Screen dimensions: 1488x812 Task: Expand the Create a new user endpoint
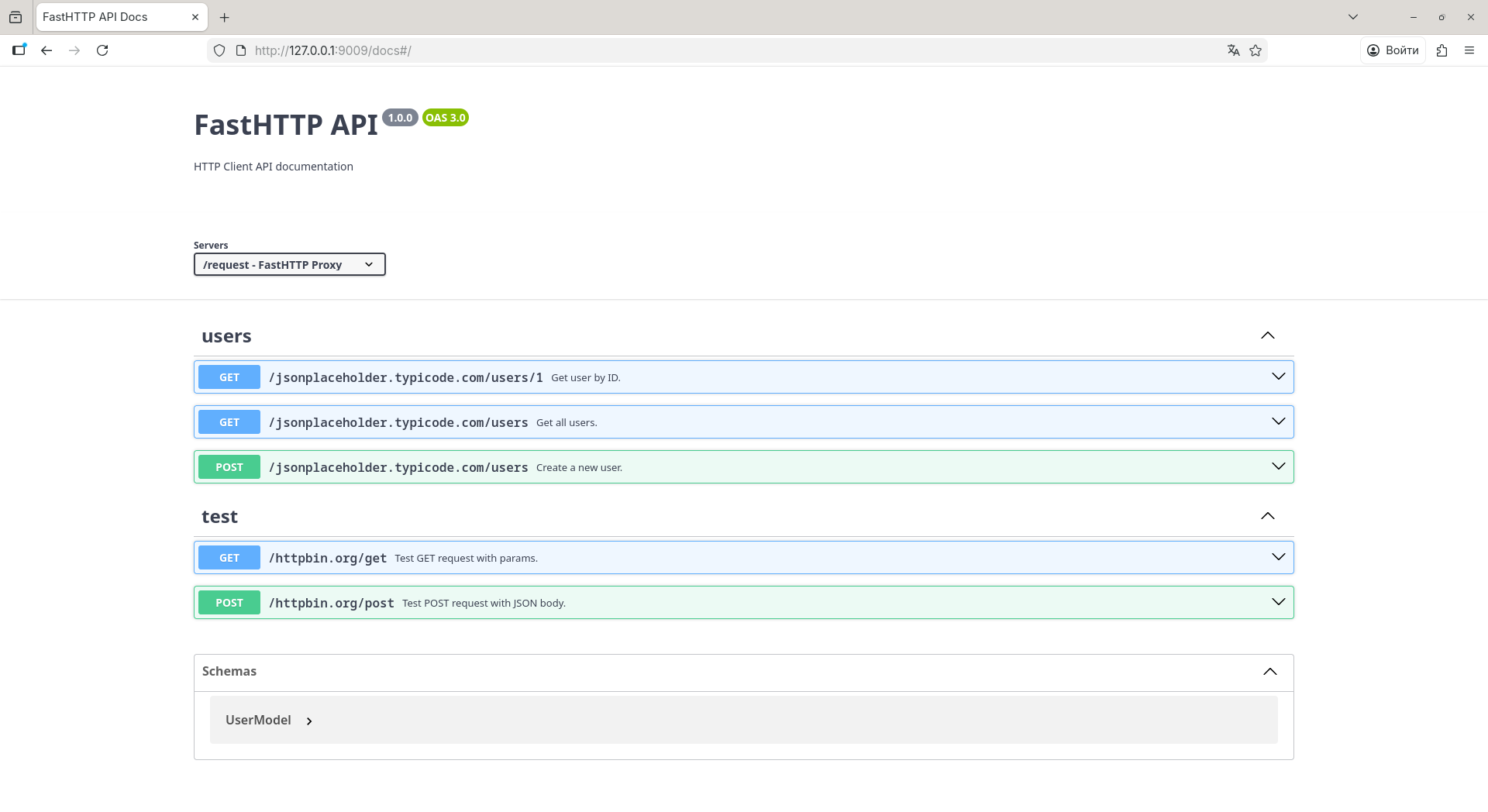click(744, 467)
